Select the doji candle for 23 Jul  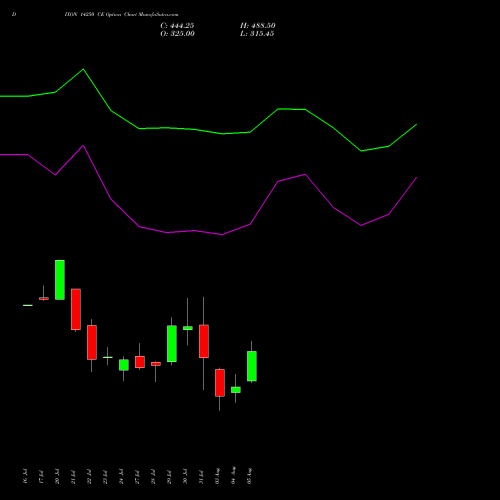(x=108, y=357)
